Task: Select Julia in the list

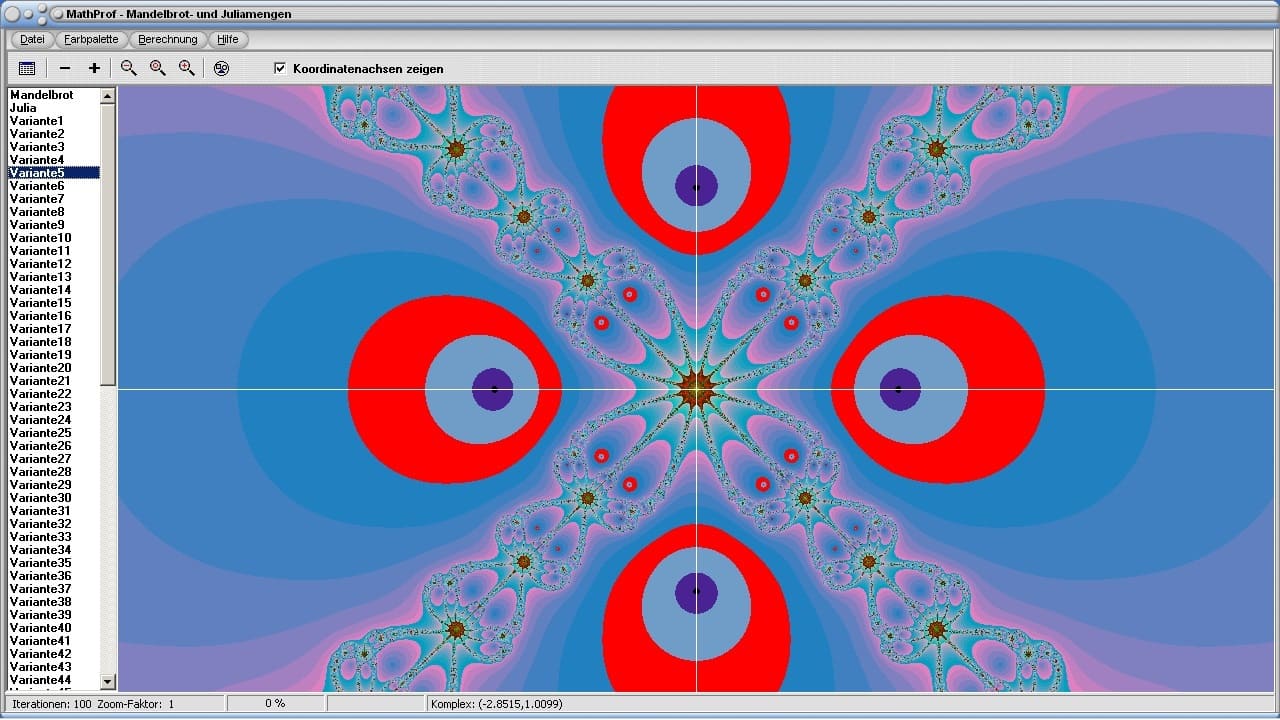Action: pos(23,108)
